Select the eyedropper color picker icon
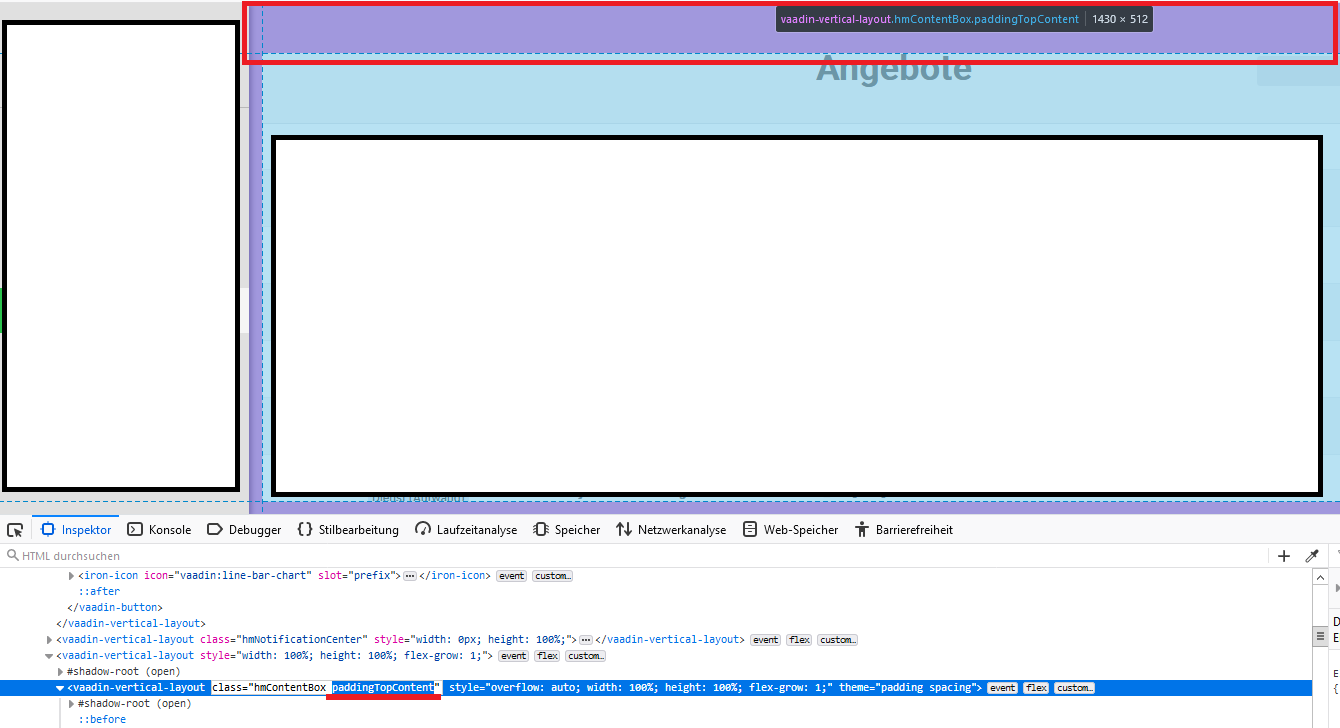The height and width of the screenshot is (728, 1340). point(1312,556)
